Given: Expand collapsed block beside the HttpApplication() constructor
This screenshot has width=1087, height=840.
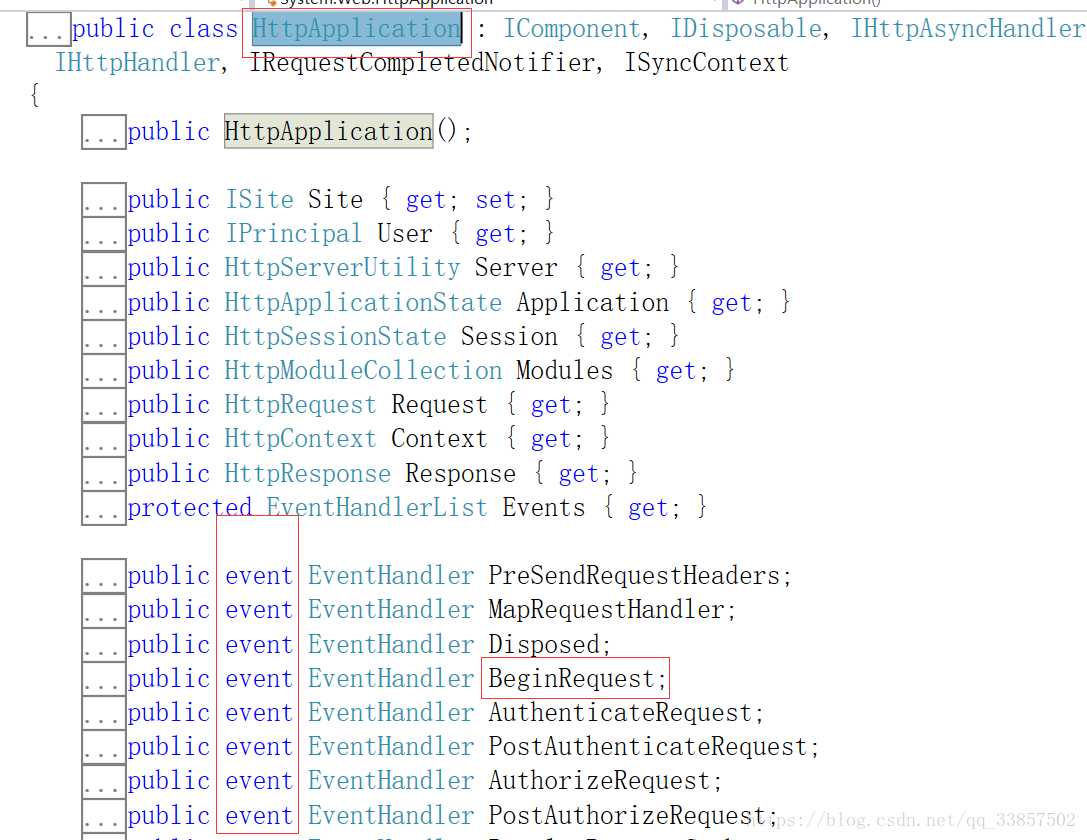Looking at the screenshot, I should pyautogui.click(x=103, y=133).
